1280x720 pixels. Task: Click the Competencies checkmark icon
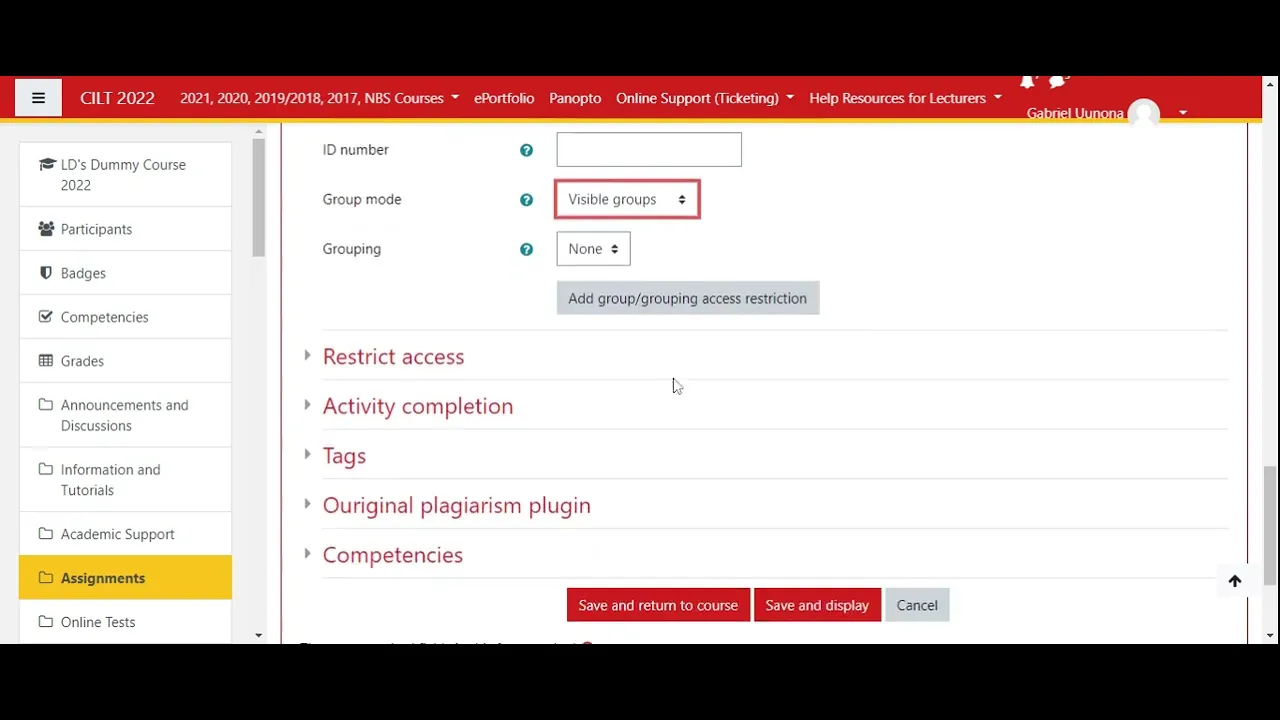(x=46, y=317)
